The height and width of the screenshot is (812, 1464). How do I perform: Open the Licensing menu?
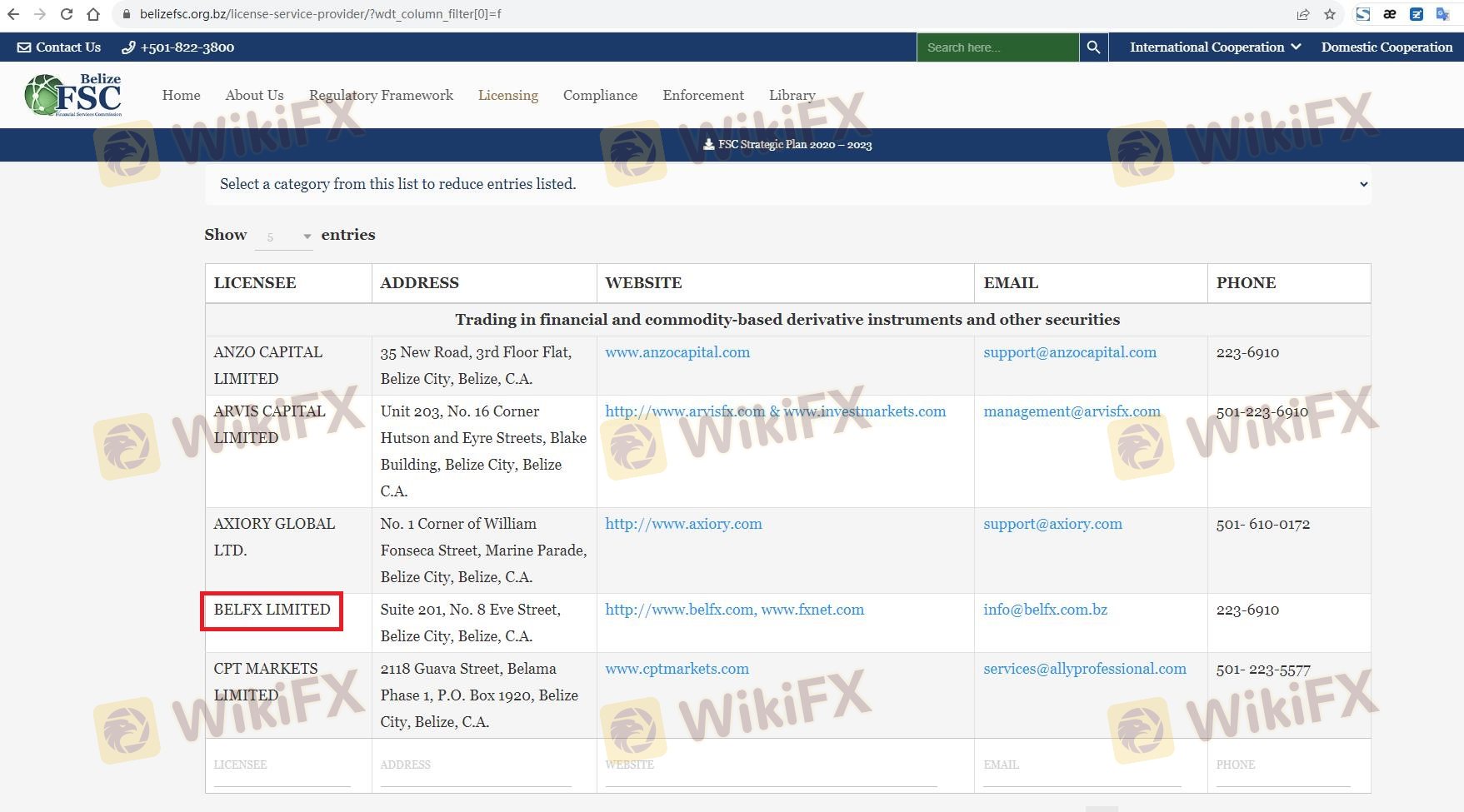(x=507, y=95)
